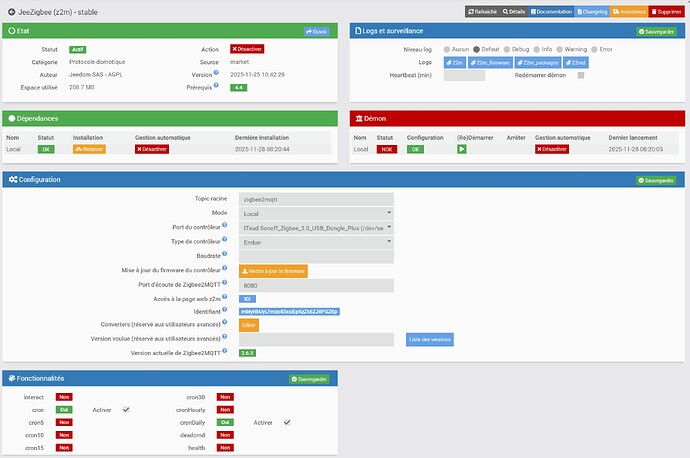Viewport: 690px width, 458px height.
Task: Select the Info log level
Action: 537,49
